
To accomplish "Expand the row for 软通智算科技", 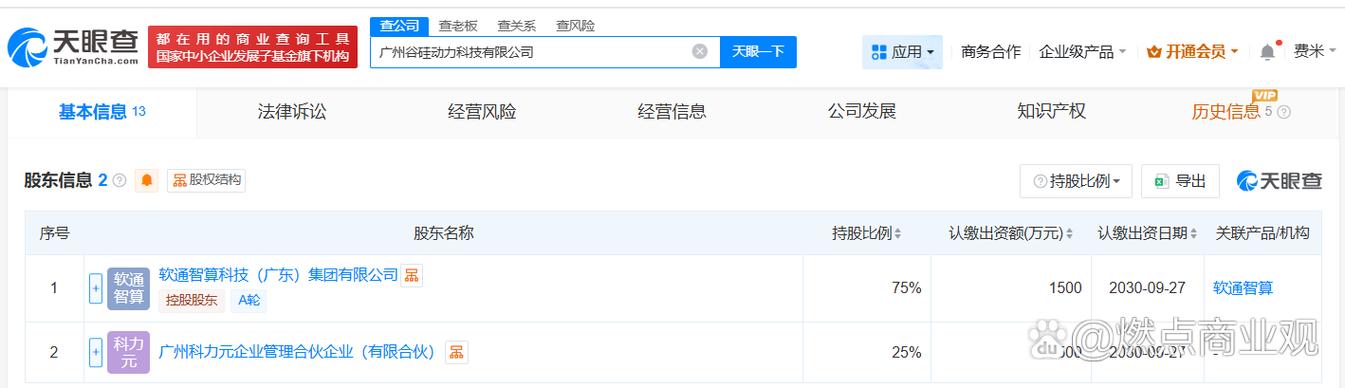I will tap(96, 288).
